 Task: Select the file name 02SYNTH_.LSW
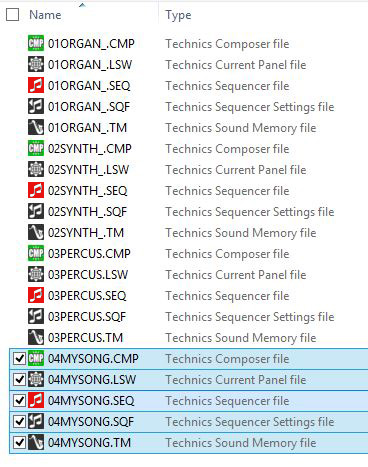point(88,170)
